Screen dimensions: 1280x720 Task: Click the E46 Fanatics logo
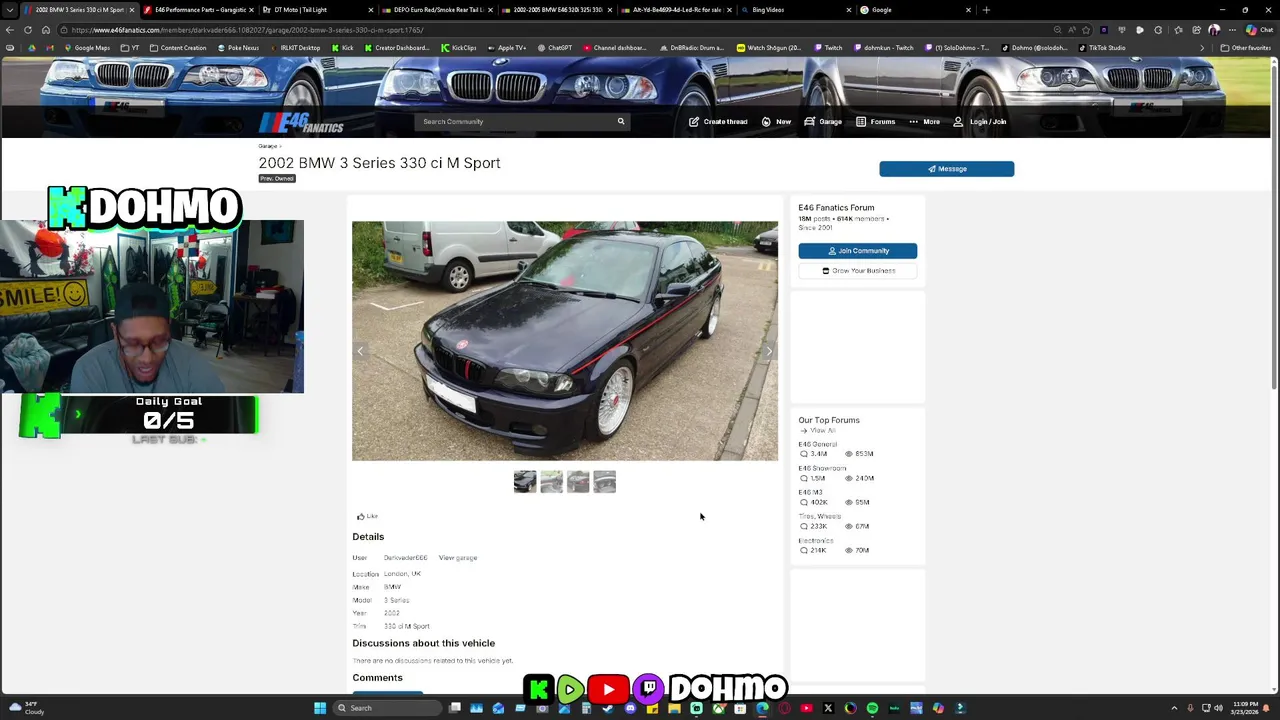pyautogui.click(x=301, y=123)
